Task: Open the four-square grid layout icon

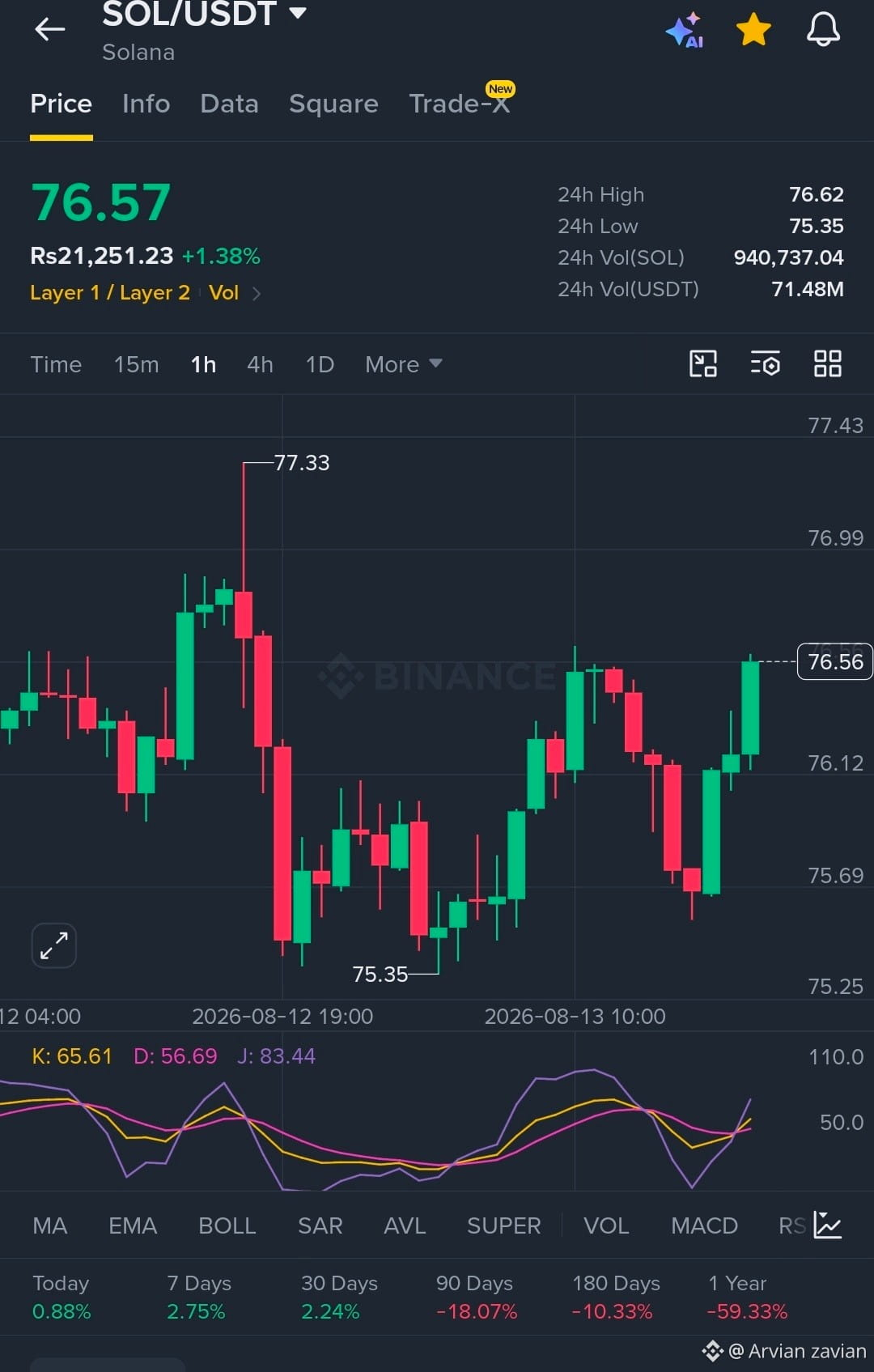Action: click(x=827, y=363)
